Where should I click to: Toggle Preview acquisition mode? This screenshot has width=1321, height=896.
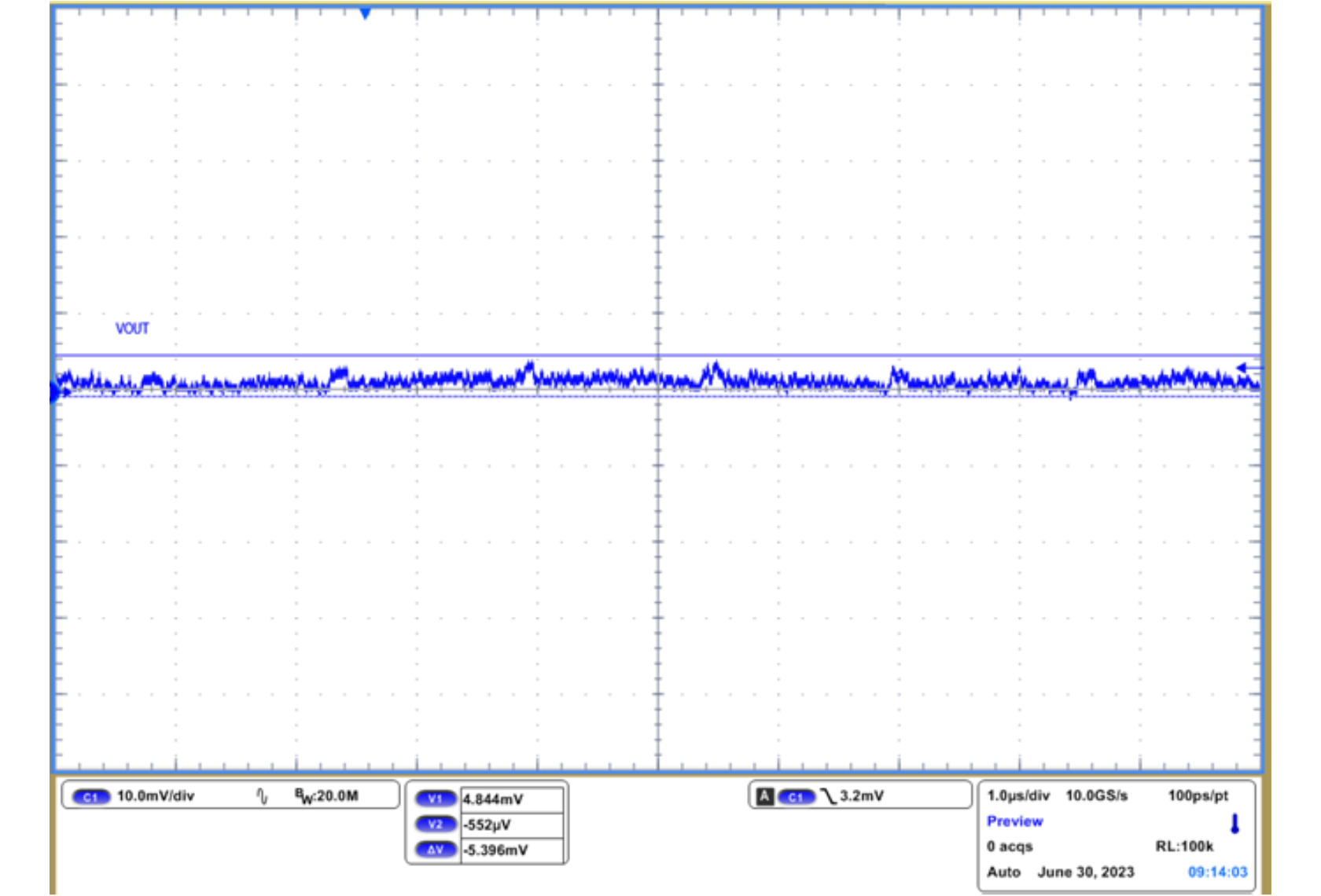(x=1014, y=821)
